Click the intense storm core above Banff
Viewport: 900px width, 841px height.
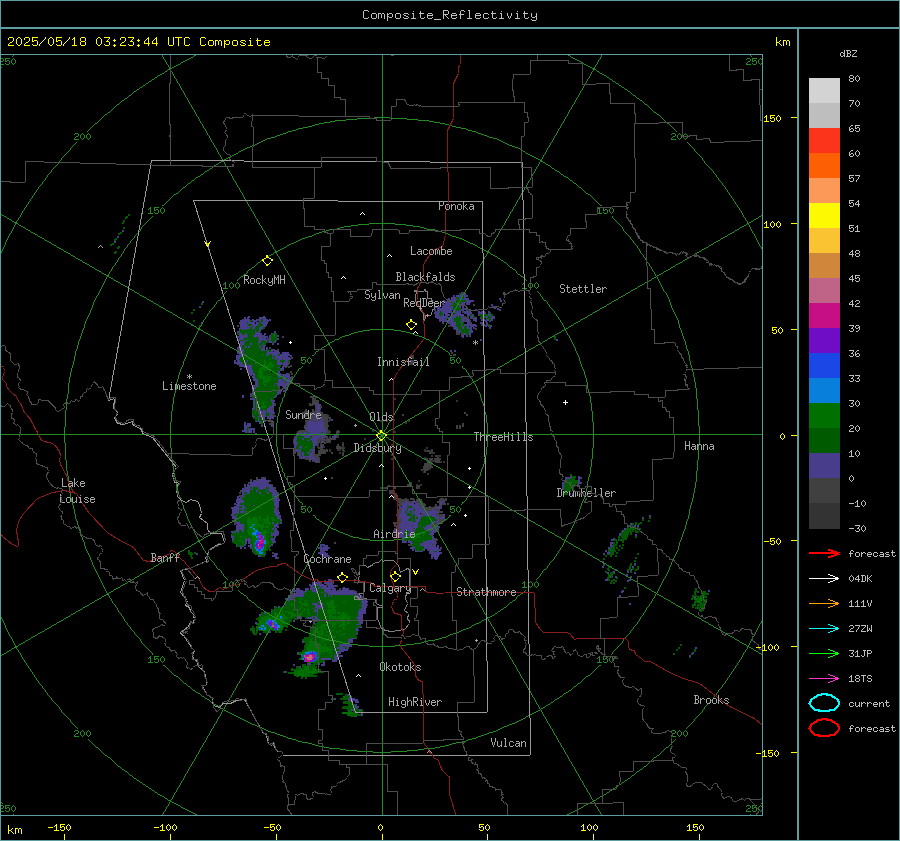click(x=259, y=540)
